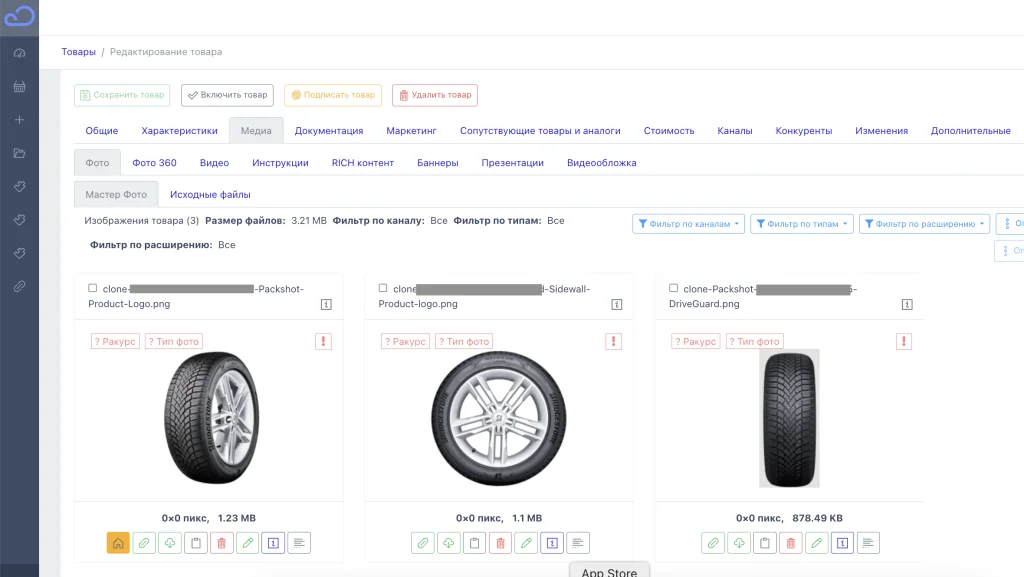Expand the Фильтр по расширению dropdown
The height and width of the screenshot is (577, 1024).
point(925,224)
